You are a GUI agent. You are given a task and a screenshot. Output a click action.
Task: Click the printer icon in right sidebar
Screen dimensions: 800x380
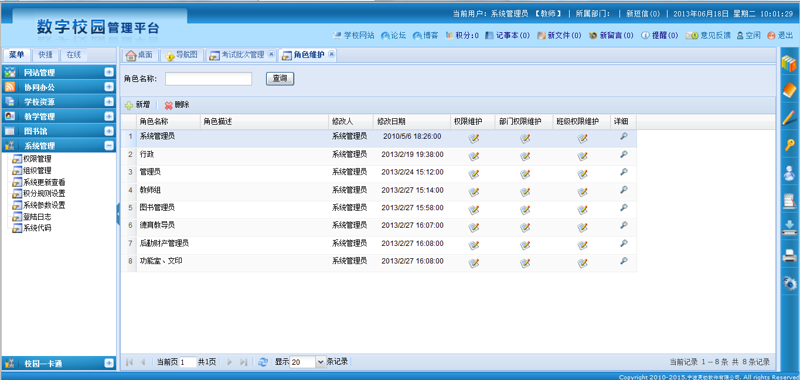[x=789, y=256]
